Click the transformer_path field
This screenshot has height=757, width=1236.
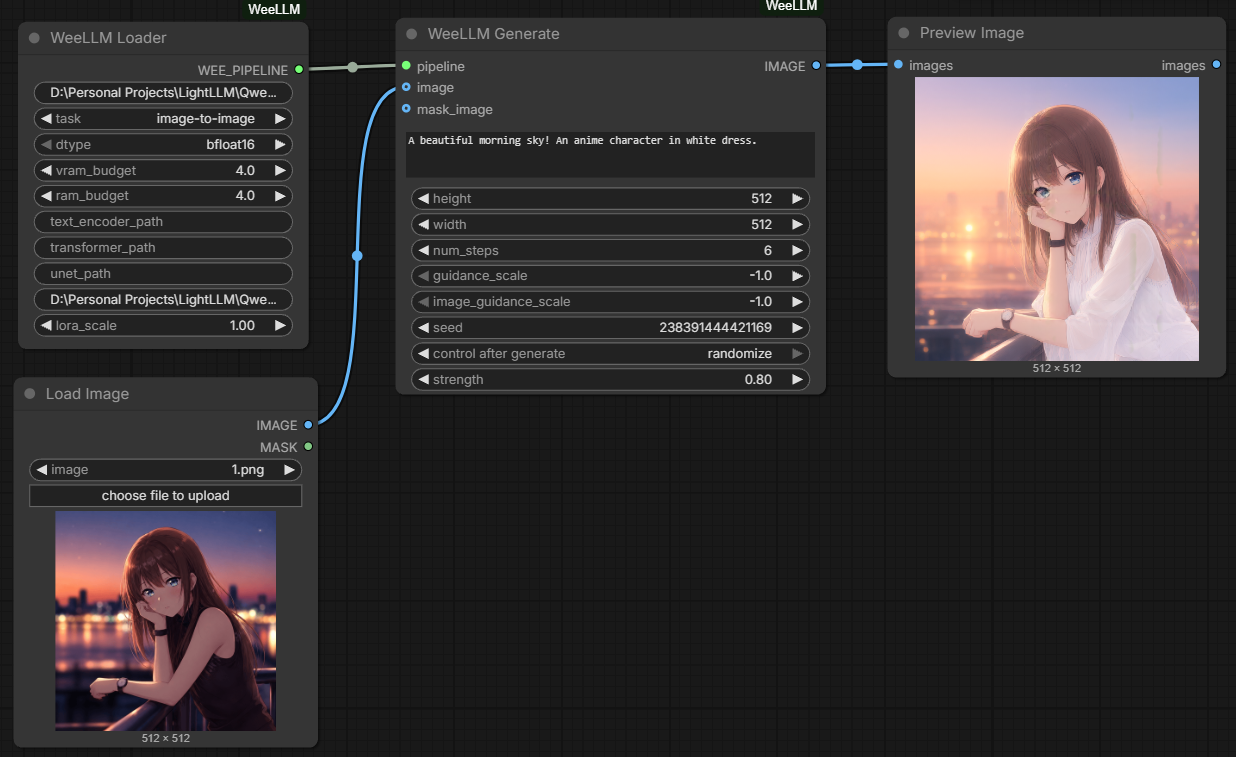tap(163, 248)
